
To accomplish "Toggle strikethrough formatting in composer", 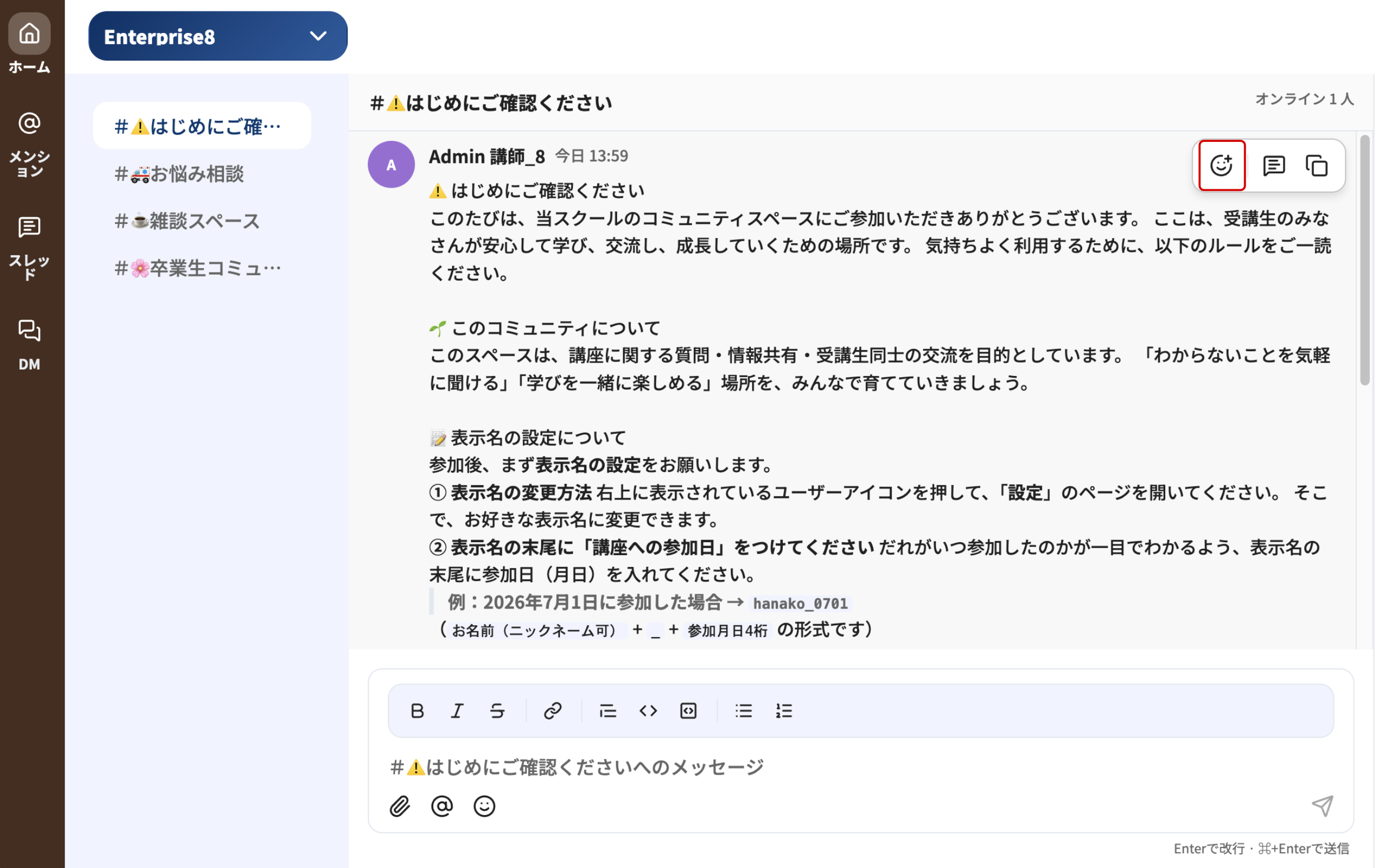I will pyautogui.click(x=497, y=711).
